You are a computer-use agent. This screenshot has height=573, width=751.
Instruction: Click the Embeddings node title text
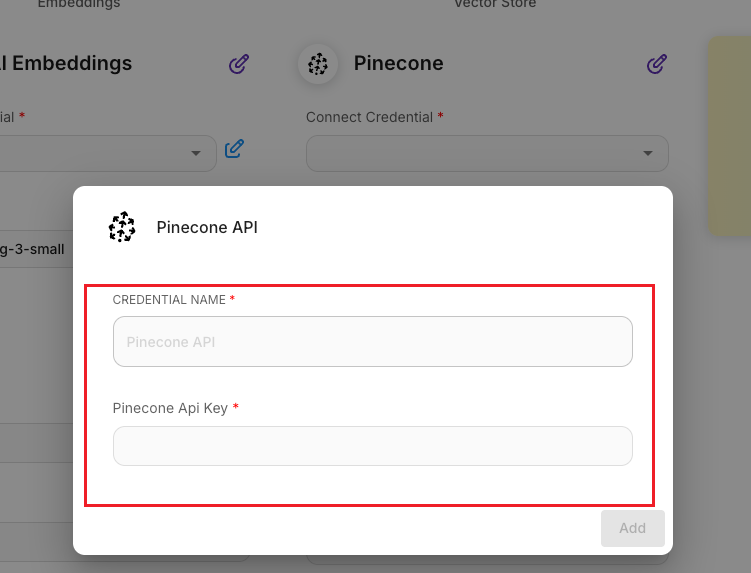[66, 64]
